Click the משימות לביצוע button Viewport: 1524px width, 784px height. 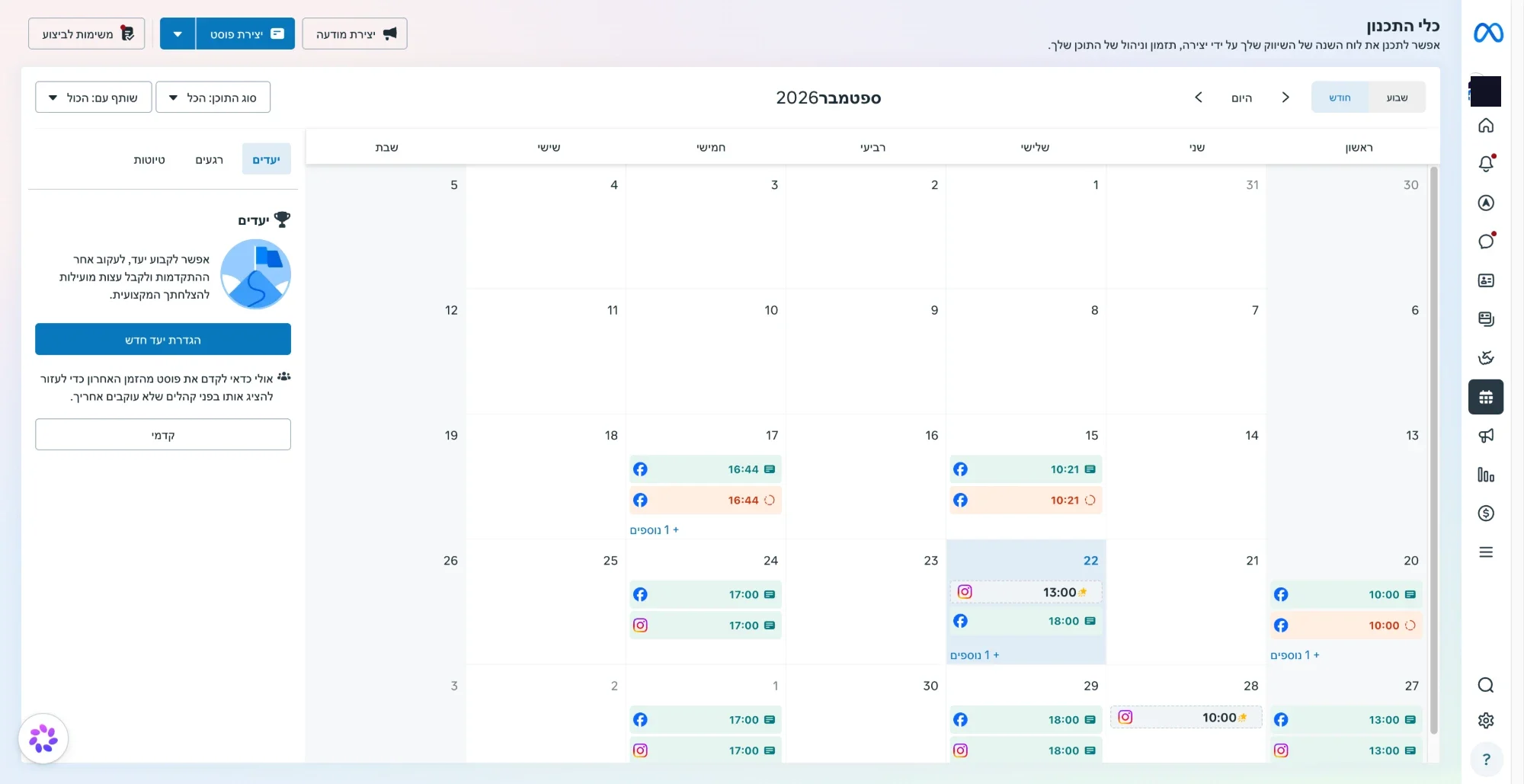pos(87,34)
